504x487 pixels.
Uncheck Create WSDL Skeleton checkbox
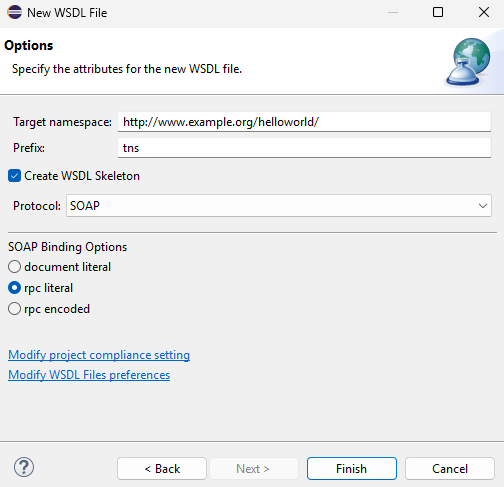click(x=14, y=176)
